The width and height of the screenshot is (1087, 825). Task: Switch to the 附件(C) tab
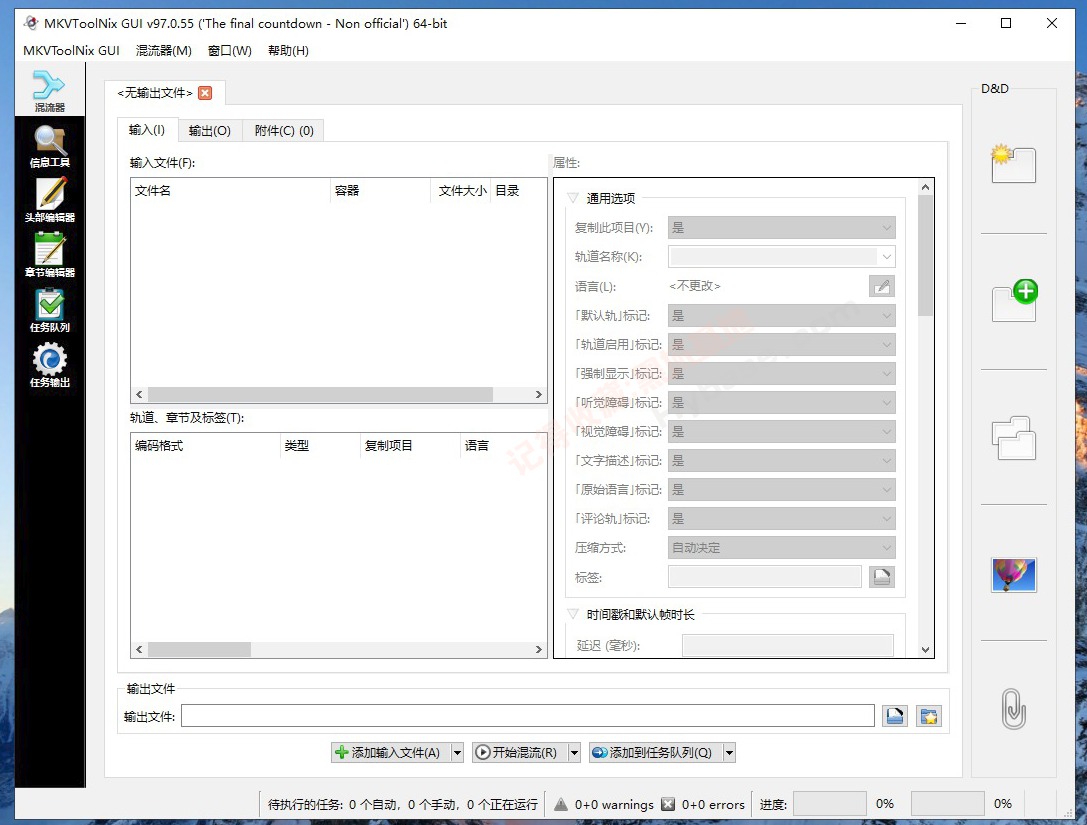pyautogui.click(x=283, y=130)
